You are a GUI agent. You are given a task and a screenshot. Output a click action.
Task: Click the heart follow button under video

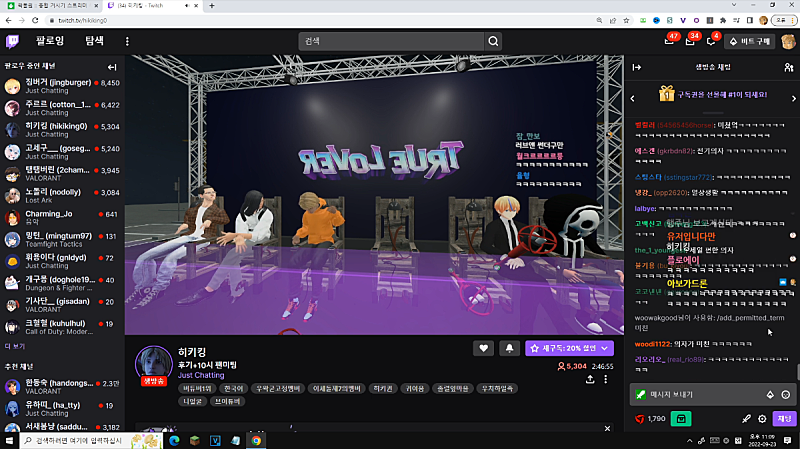(484, 348)
